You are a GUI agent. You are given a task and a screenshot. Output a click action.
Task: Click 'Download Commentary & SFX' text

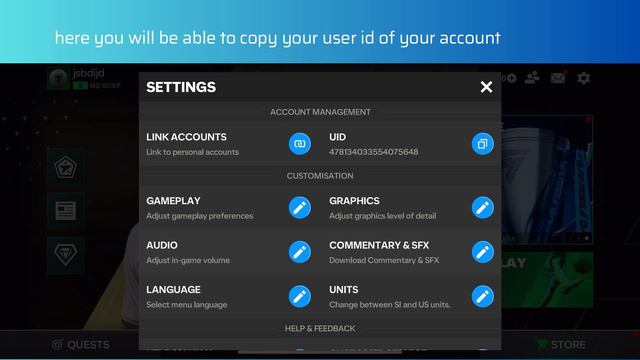point(384,260)
